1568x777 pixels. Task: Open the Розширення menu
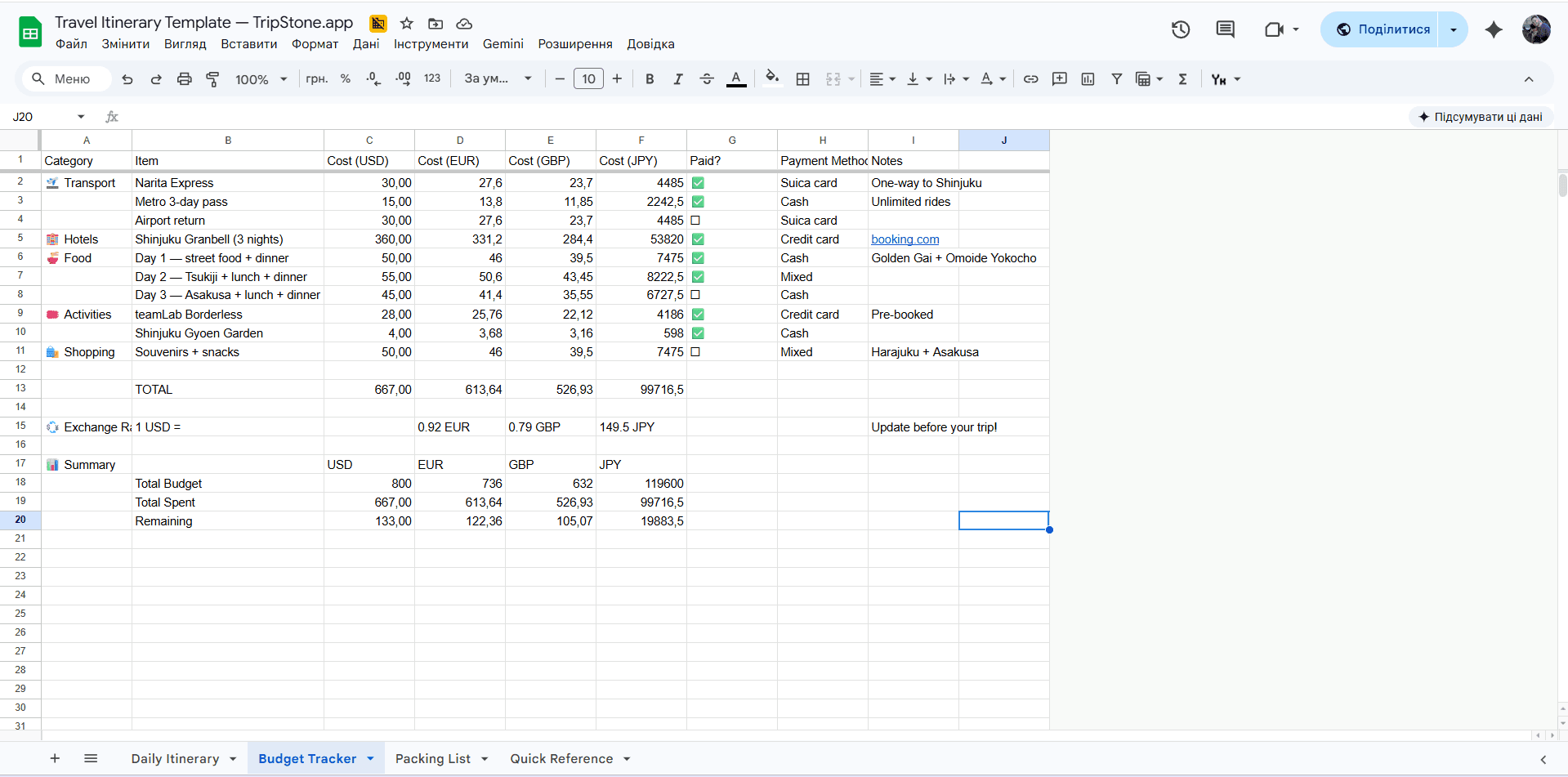(574, 44)
